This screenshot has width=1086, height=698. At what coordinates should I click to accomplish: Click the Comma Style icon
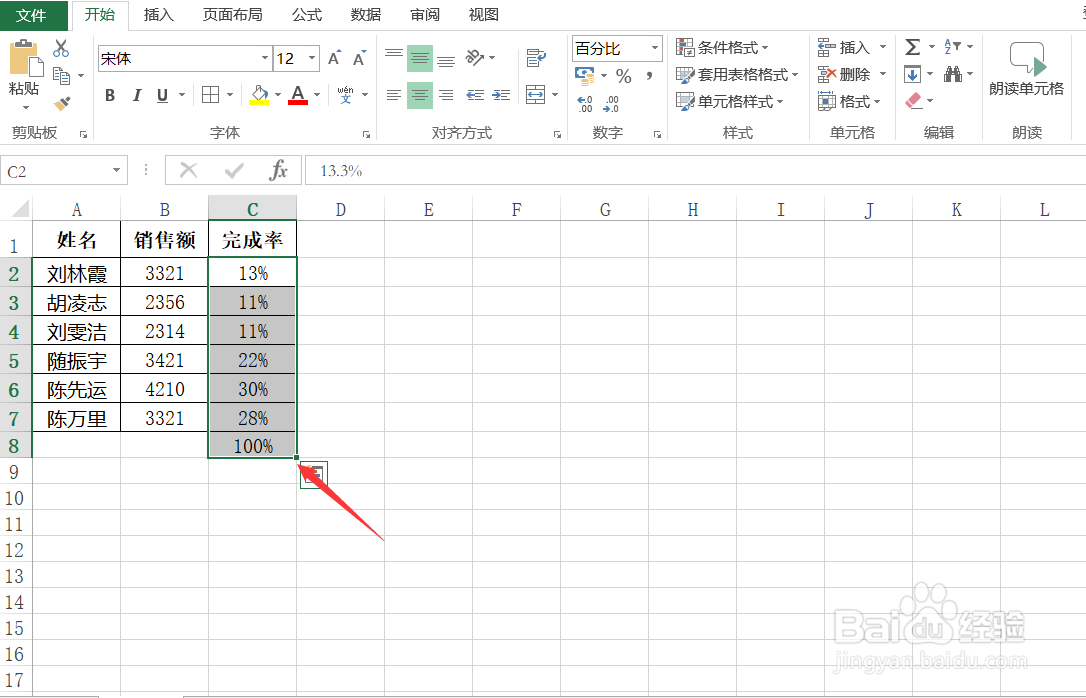pyautogui.click(x=650, y=74)
